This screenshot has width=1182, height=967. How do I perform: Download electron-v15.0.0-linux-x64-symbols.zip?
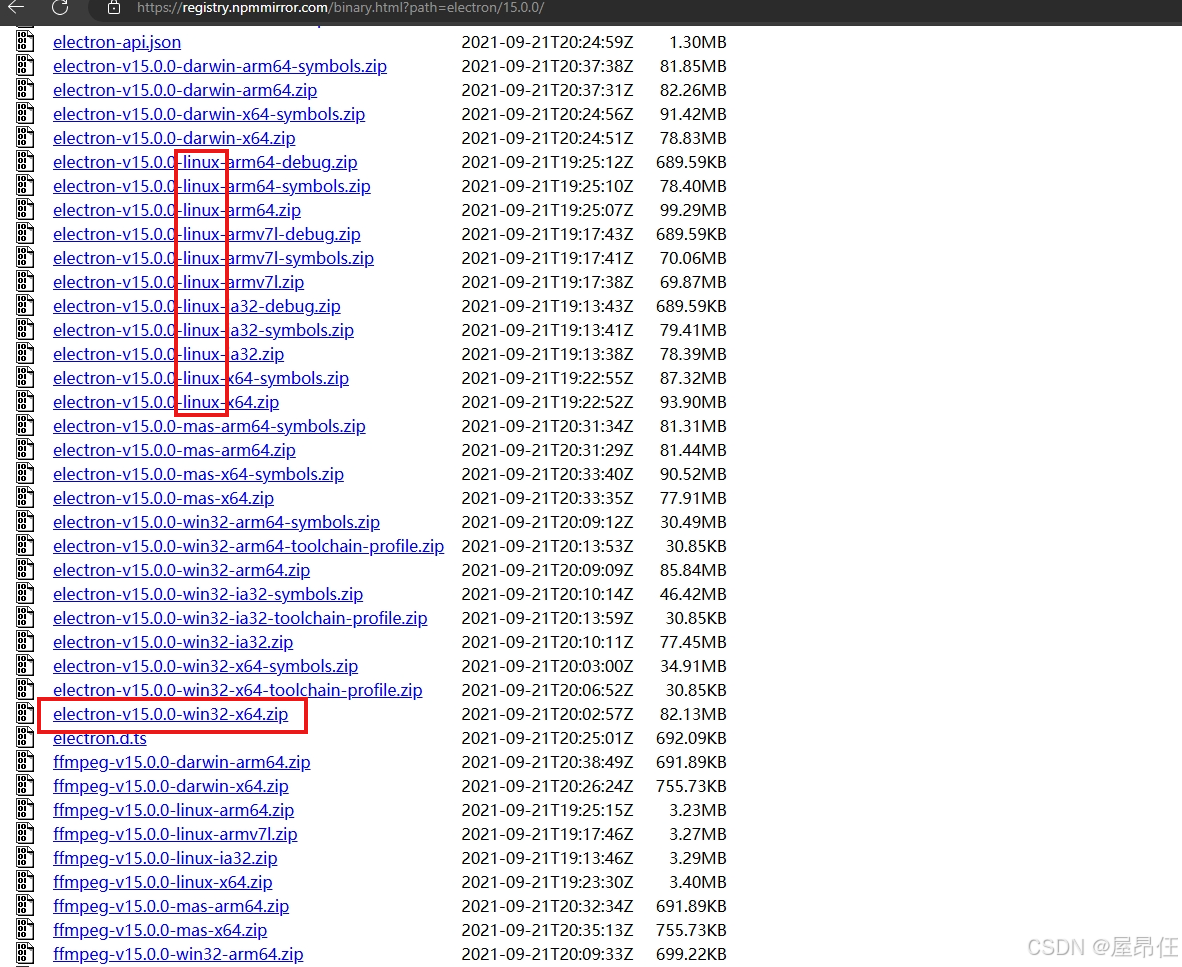point(201,378)
